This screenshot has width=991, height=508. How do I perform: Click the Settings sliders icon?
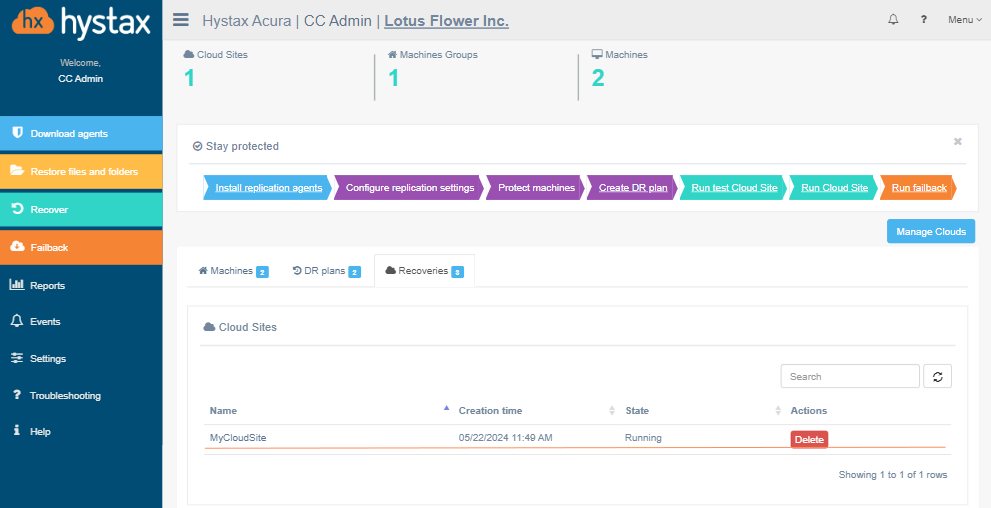point(17,358)
